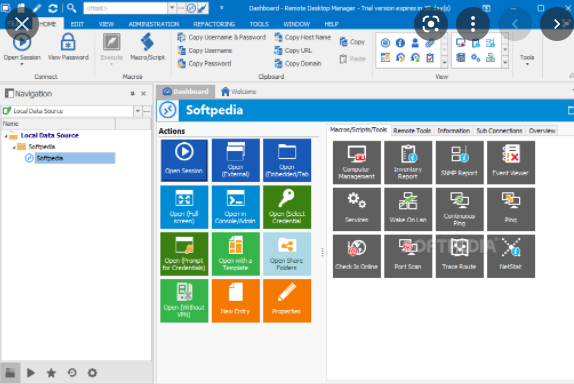The height and width of the screenshot is (384, 574).
Task: Select the Open with a Template tile
Action: (236, 254)
